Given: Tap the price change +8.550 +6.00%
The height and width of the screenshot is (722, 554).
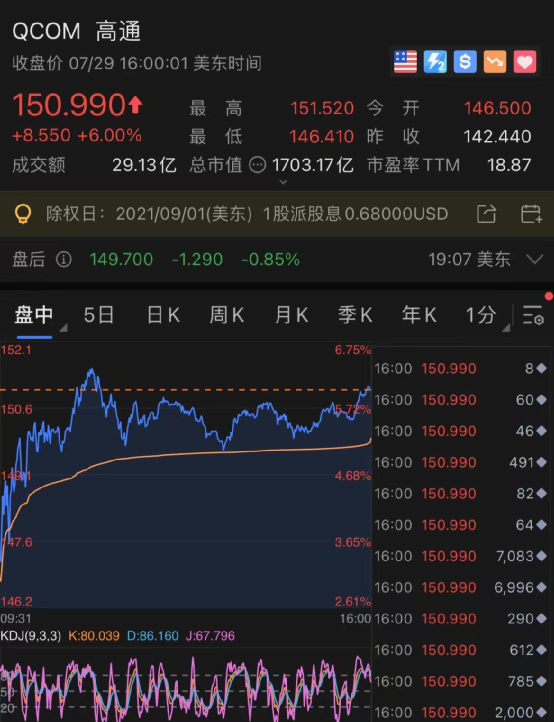Looking at the screenshot, I should (x=77, y=135).
